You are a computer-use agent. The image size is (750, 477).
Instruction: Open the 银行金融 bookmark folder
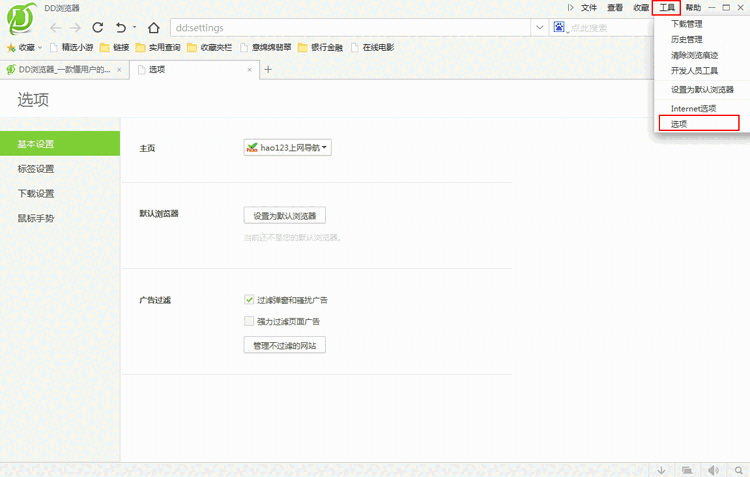click(320, 47)
